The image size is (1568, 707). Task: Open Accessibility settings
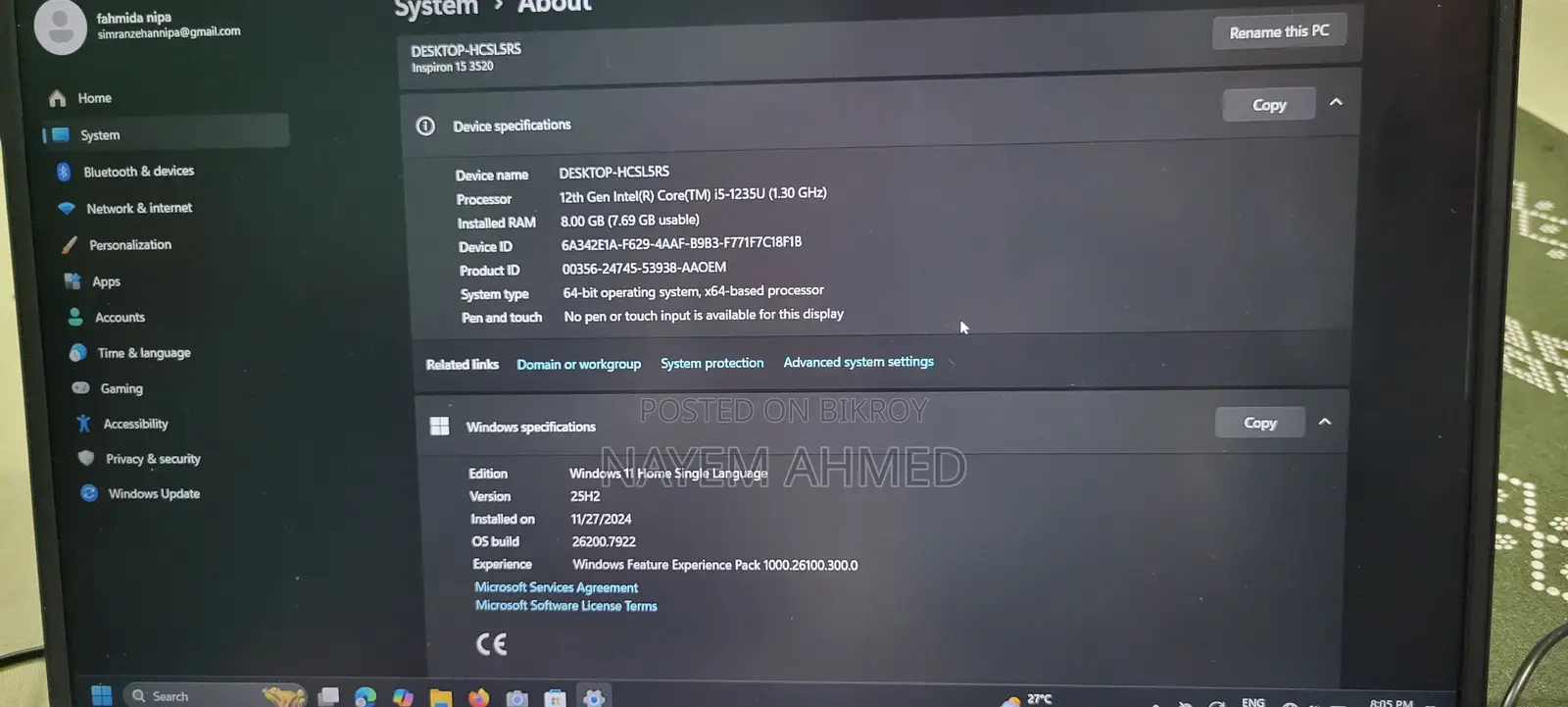tap(135, 424)
